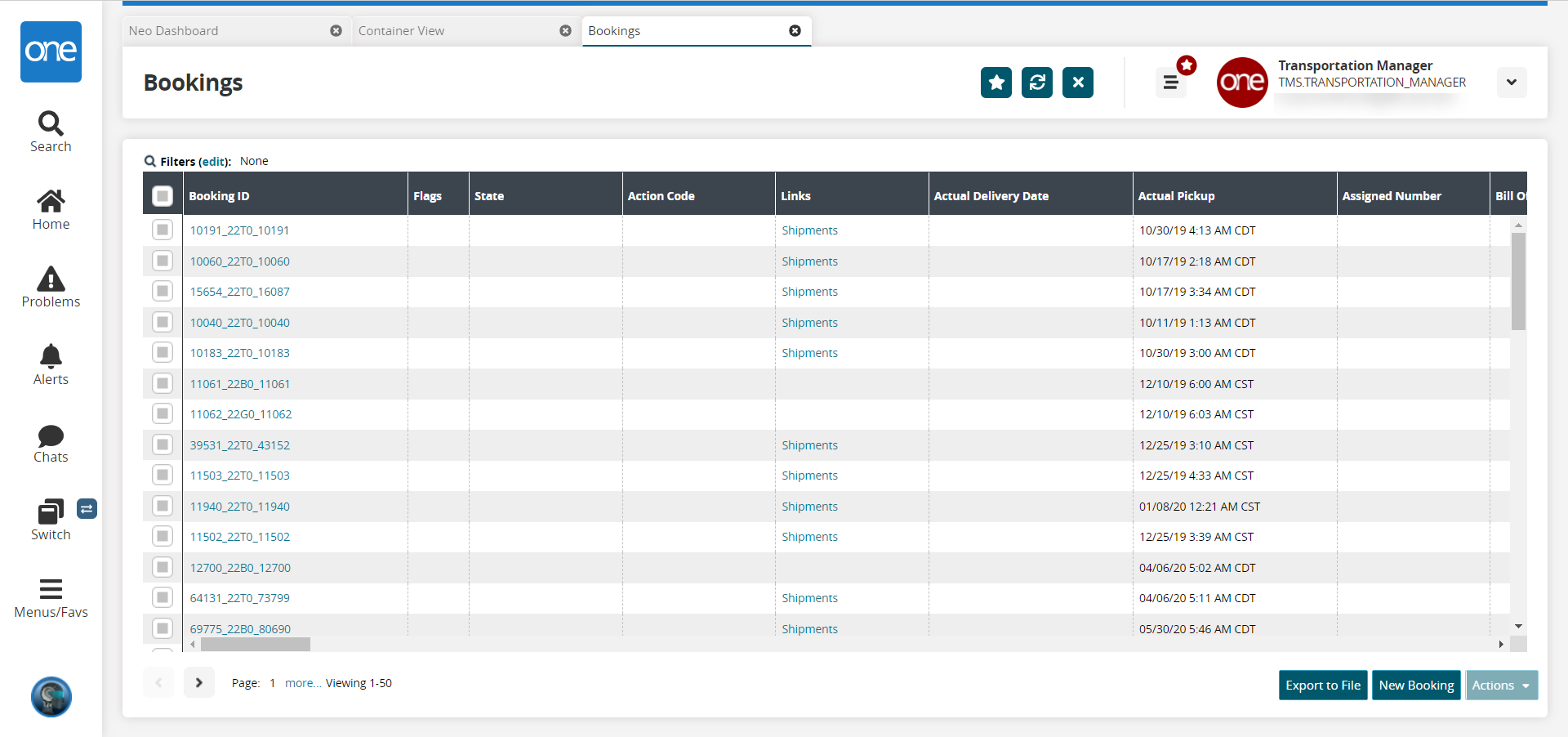Expand the Actions dropdown button

click(1501, 686)
